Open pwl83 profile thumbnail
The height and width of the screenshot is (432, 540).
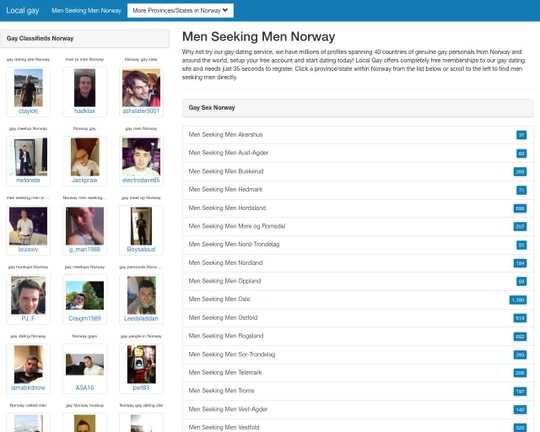point(141,364)
